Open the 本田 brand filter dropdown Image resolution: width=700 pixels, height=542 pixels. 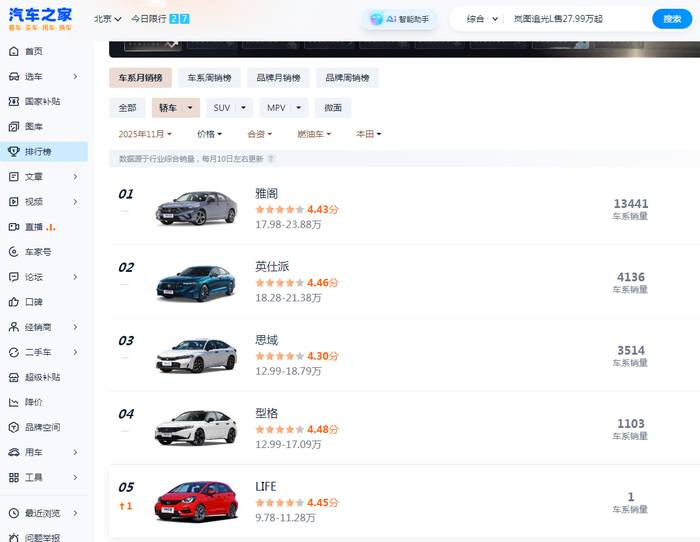pos(368,134)
